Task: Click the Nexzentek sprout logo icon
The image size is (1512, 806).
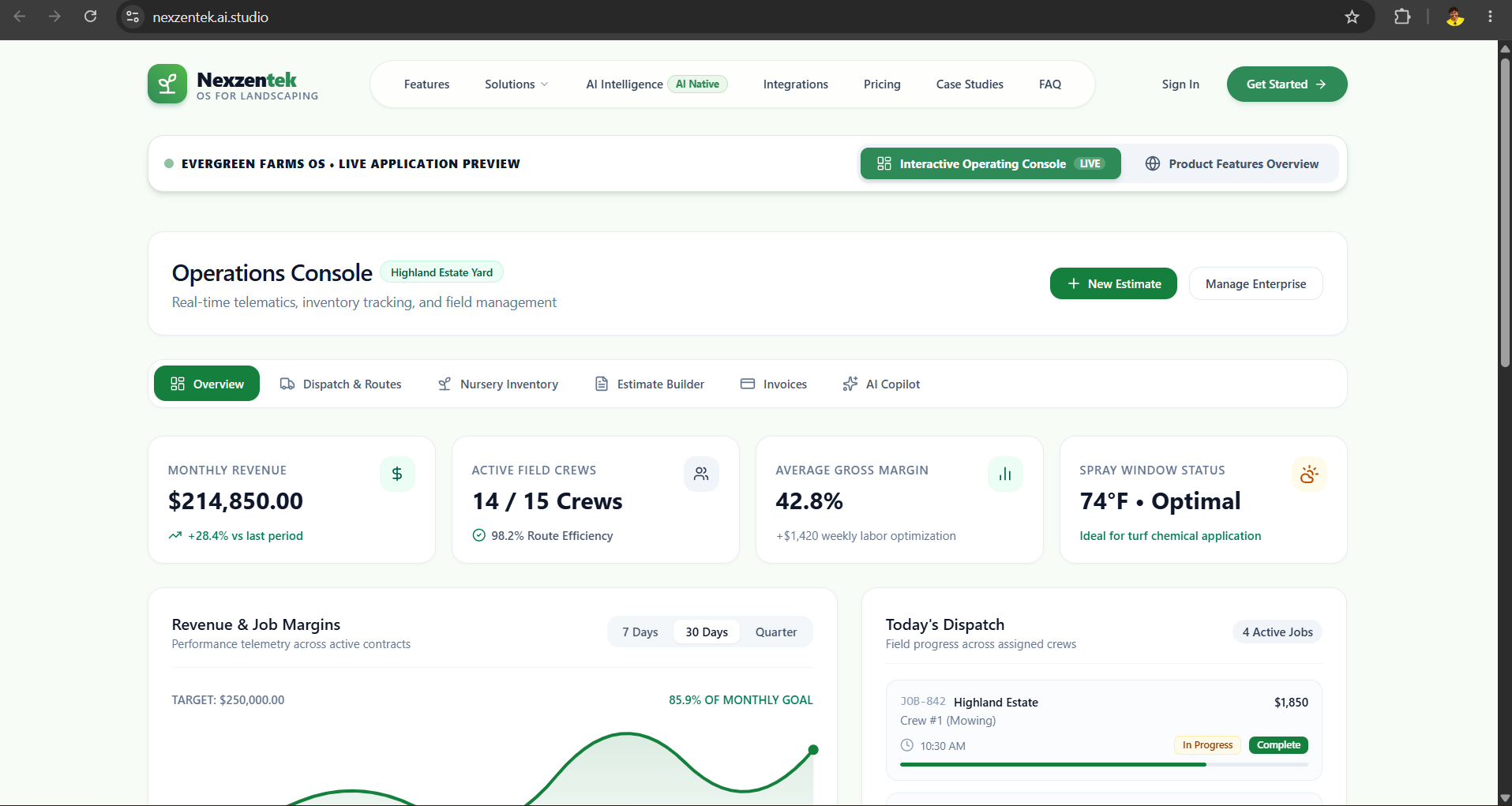Action: pos(167,84)
